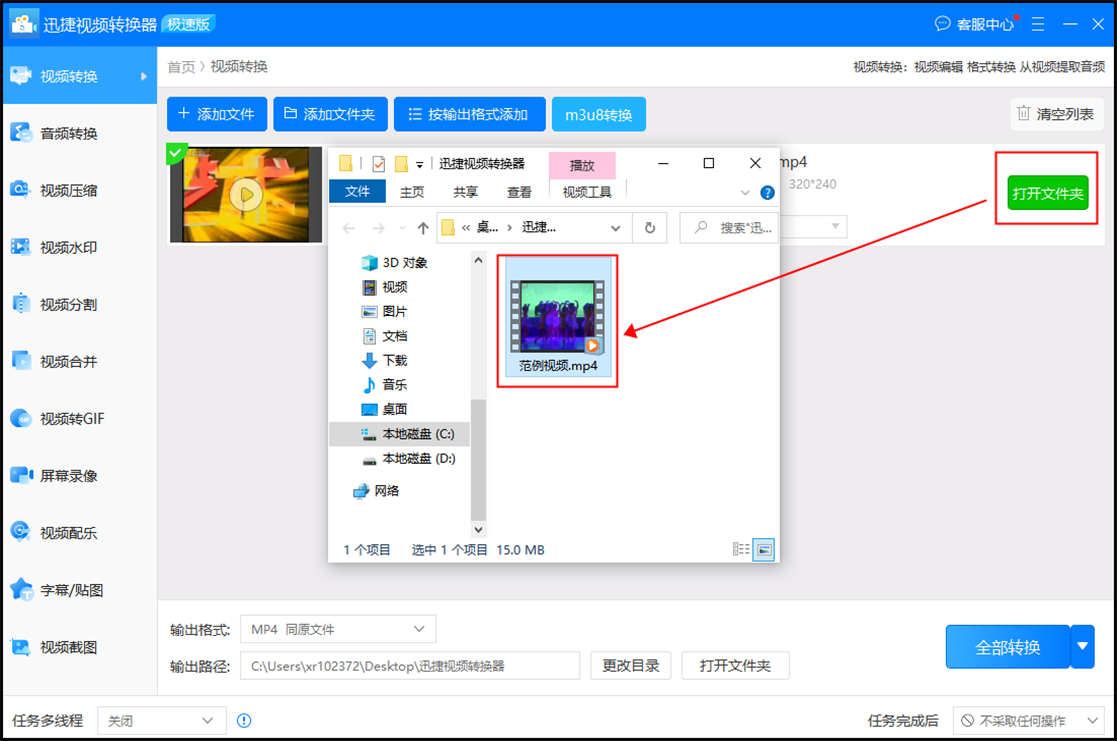The image size is (1117, 741).
Task: Click the 更改目录 button
Action: pyautogui.click(x=630, y=665)
